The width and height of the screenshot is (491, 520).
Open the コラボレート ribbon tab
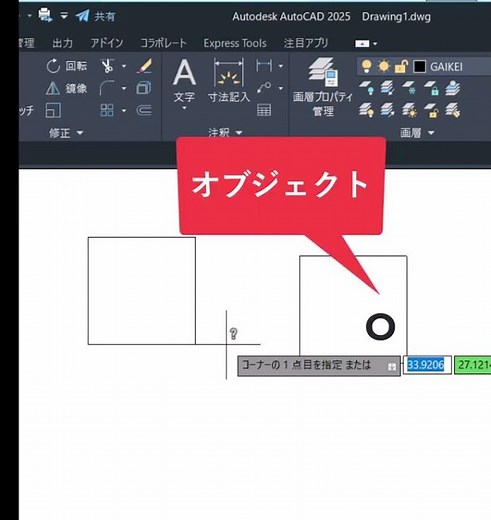tap(163, 43)
